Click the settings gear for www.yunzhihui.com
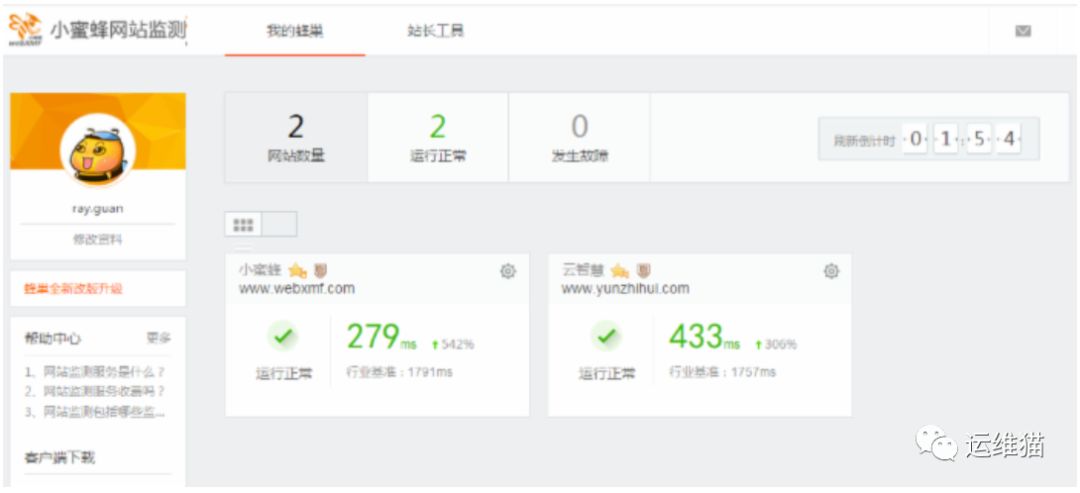The width and height of the screenshot is (1080, 493). (x=831, y=271)
